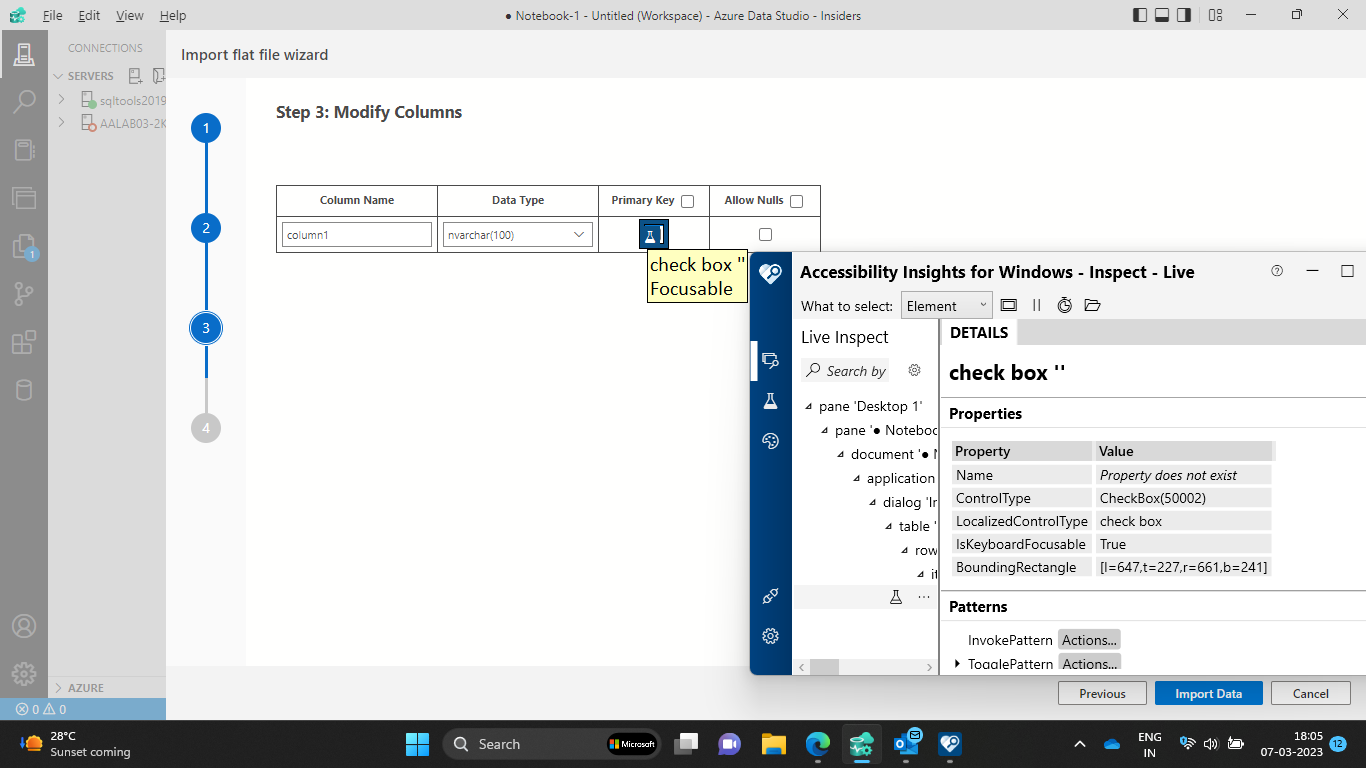
Task: Switch to the DETAILS tab
Action: point(978,332)
